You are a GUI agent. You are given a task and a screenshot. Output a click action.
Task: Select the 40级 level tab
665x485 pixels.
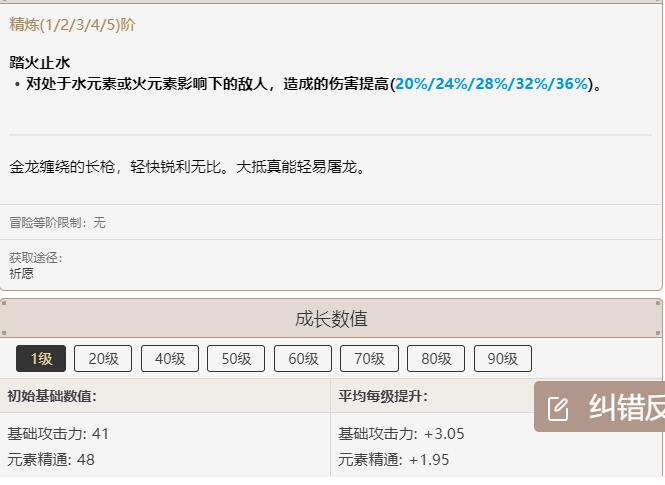pos(170,359)
